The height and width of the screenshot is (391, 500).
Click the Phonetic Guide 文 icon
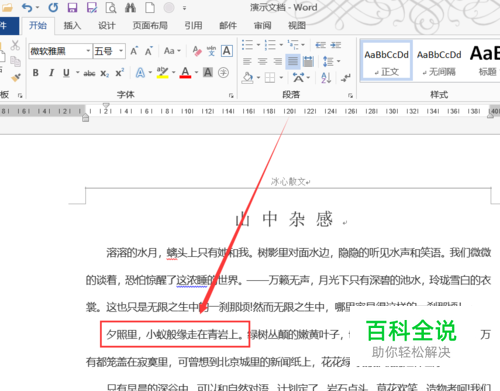click(x=211, y=51)
